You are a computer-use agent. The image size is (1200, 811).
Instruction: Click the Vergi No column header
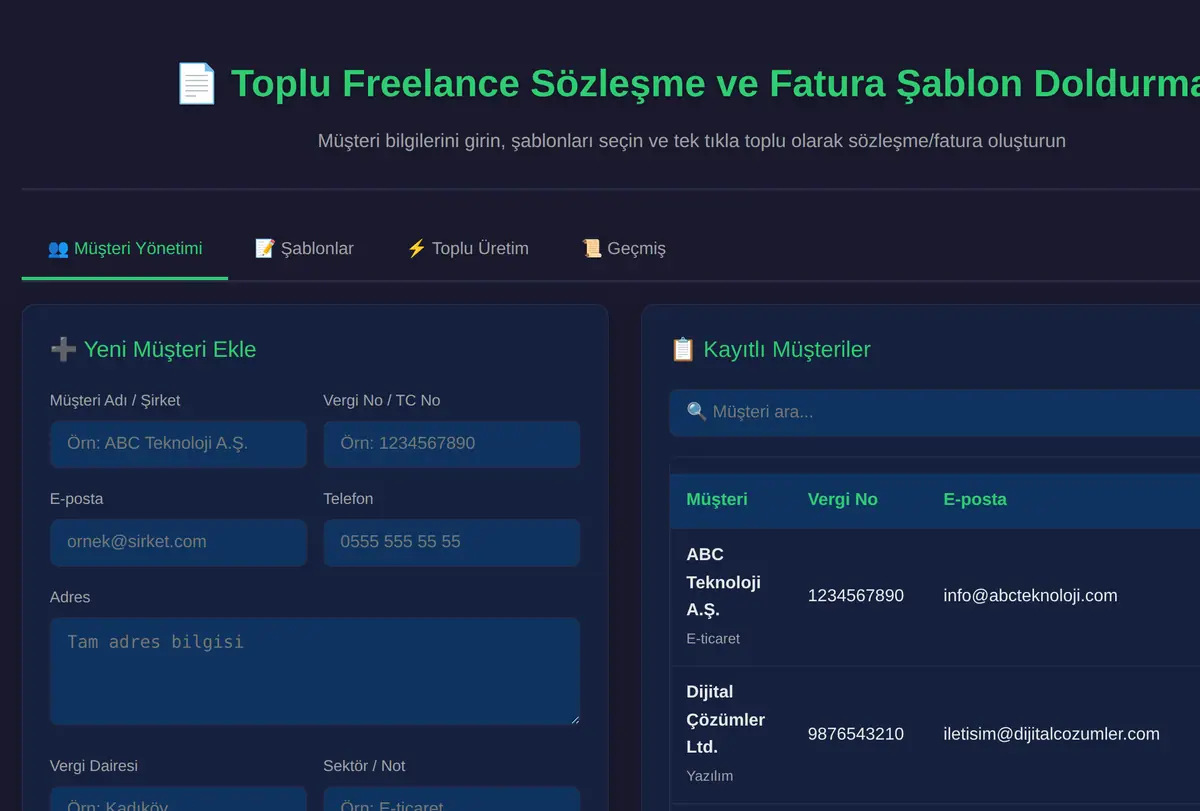coord(843,499)
